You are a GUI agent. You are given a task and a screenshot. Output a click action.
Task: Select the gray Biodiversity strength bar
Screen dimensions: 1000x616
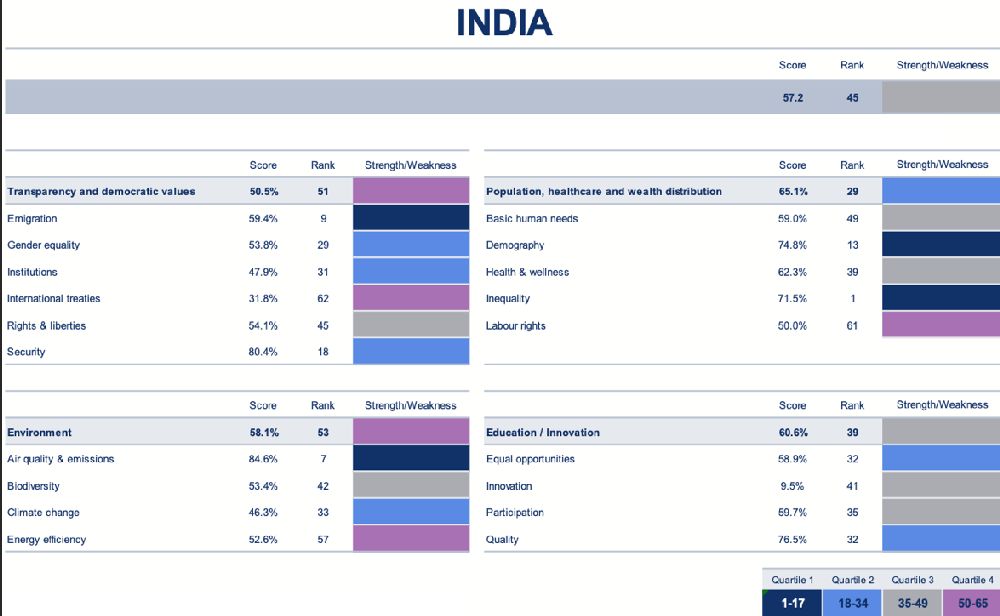(410, 485)
